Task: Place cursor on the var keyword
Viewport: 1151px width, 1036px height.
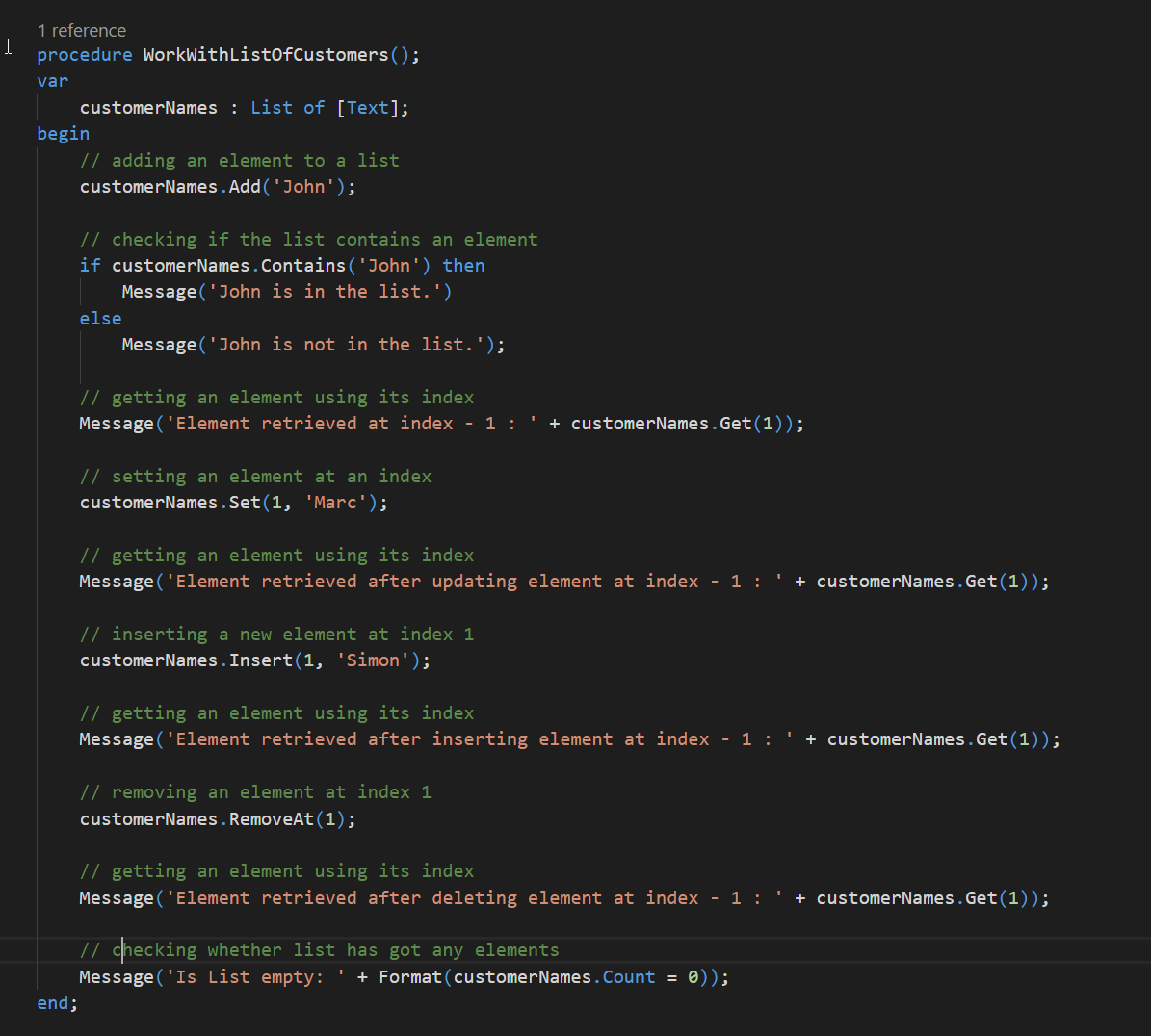Action: [53, 81]
